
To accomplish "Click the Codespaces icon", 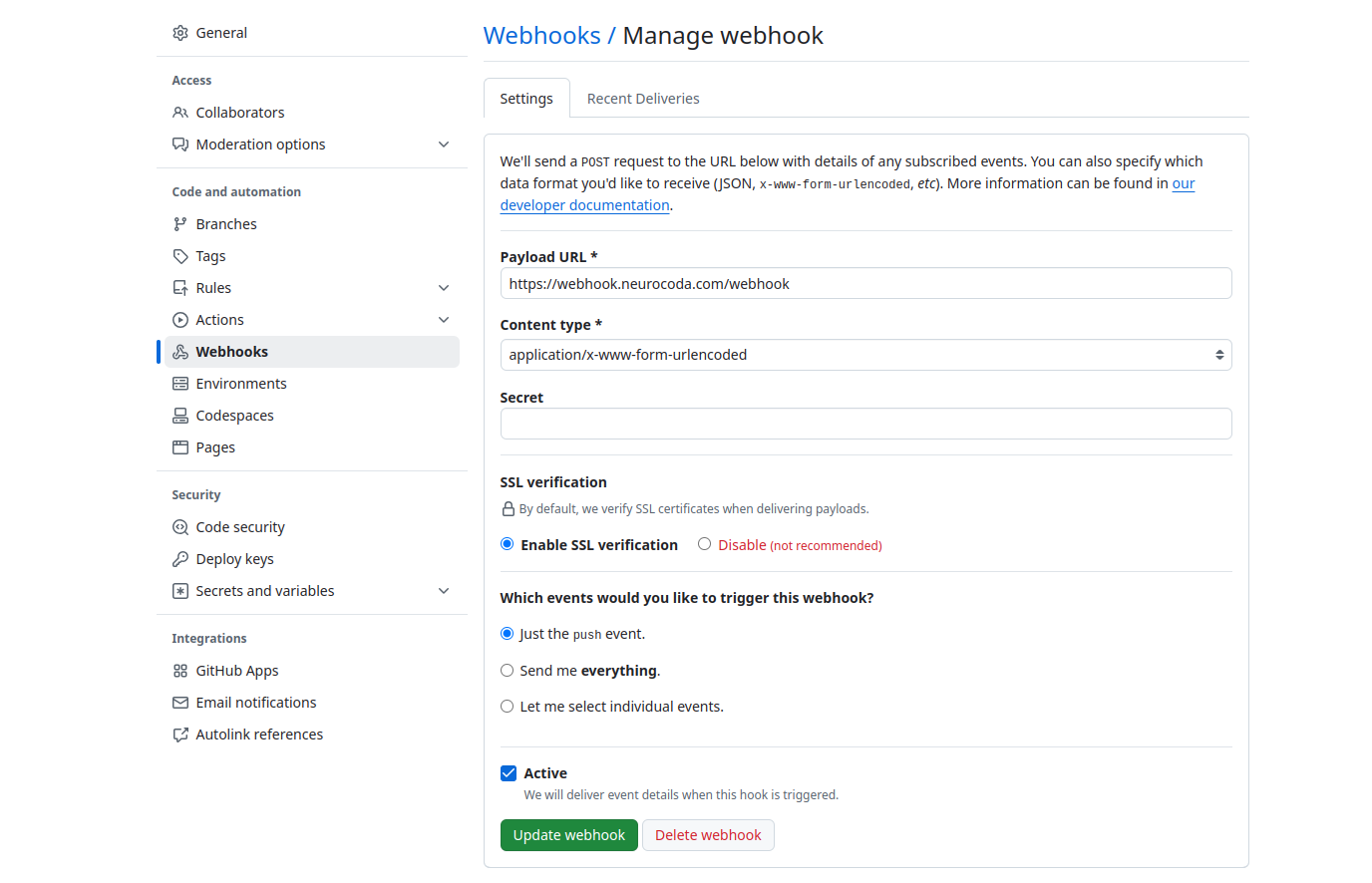I will pyautogui.click(x=180, y=416).
